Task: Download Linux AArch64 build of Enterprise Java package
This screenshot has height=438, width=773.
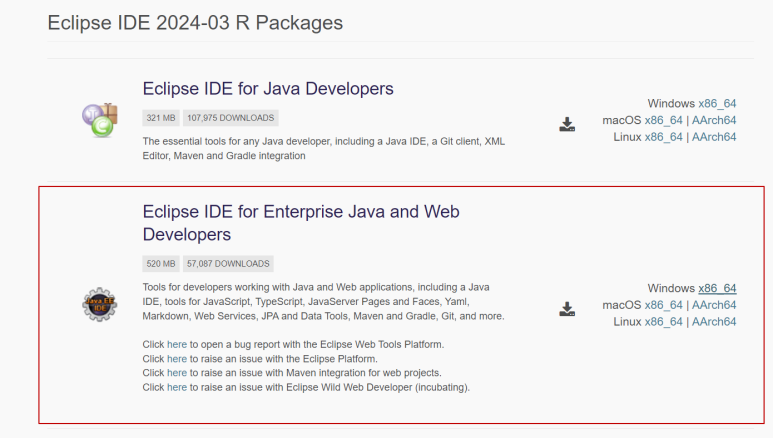Action: 714,322
